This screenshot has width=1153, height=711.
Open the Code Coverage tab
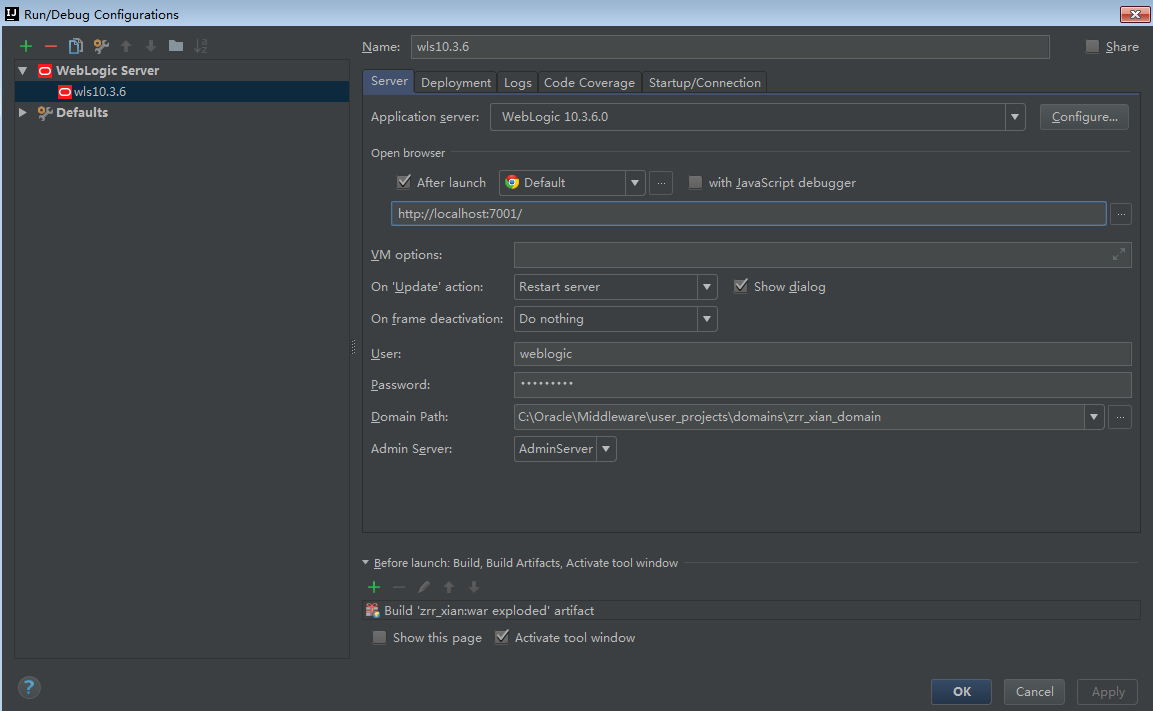(x=589, y=82)
